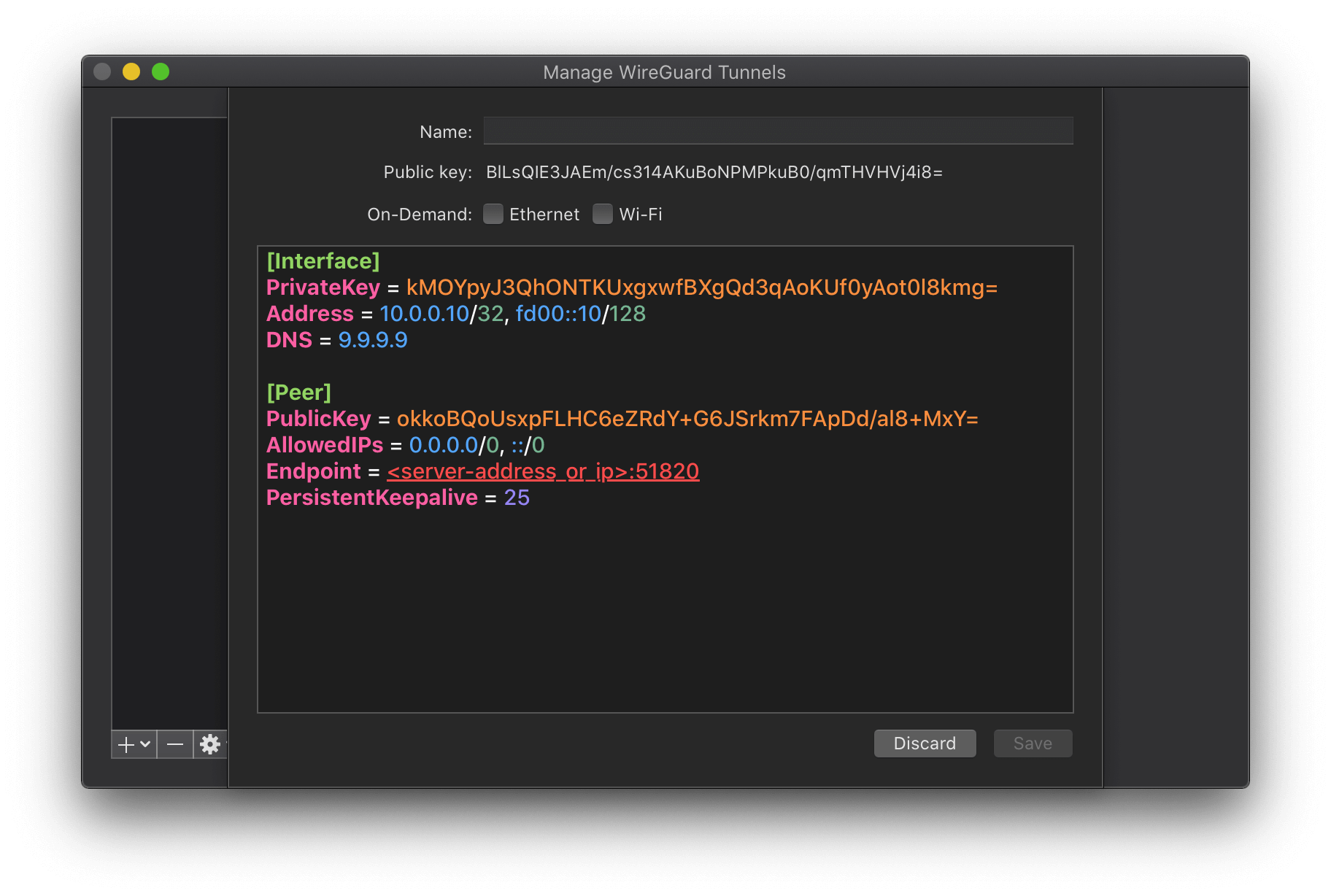Click the fd00::10/128 IPv6 address
The image size is (1331, 896).
pyautogui.click(x=581, y=314)
